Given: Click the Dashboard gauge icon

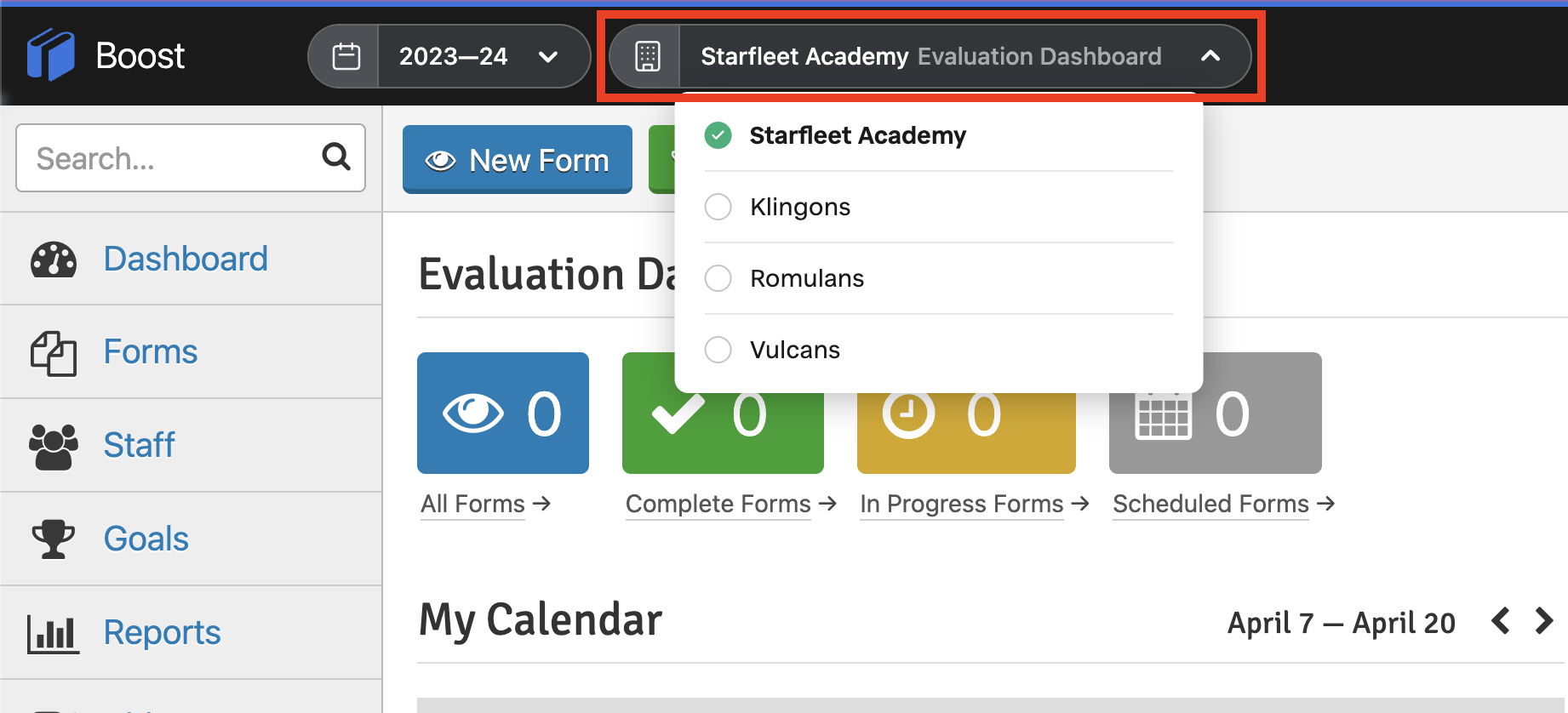Looking at the screenshot, I should click(x=54, y=260).
